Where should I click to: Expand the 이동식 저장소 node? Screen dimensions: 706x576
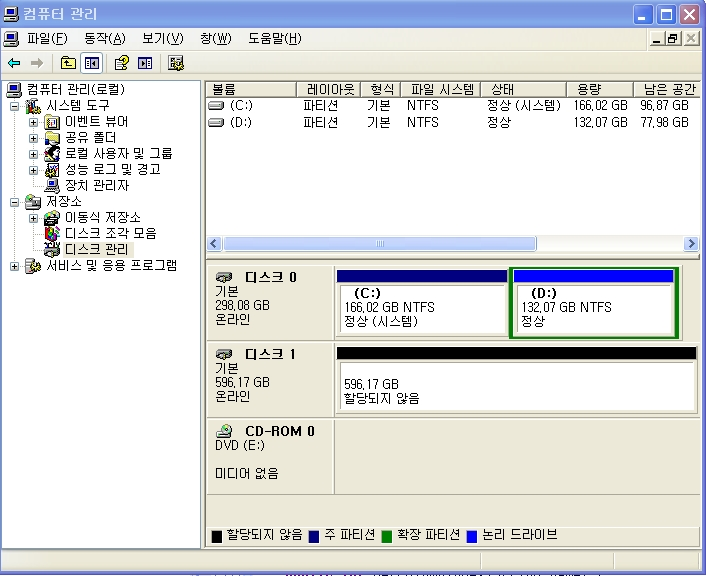tap(33, 218)
